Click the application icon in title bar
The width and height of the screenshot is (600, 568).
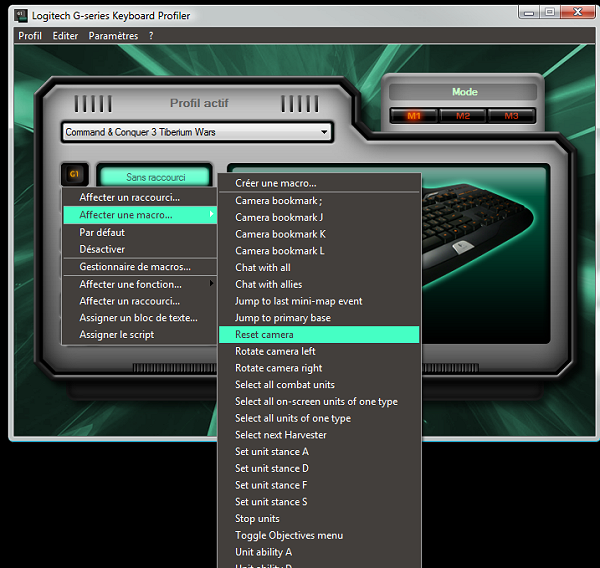(21, 15)
